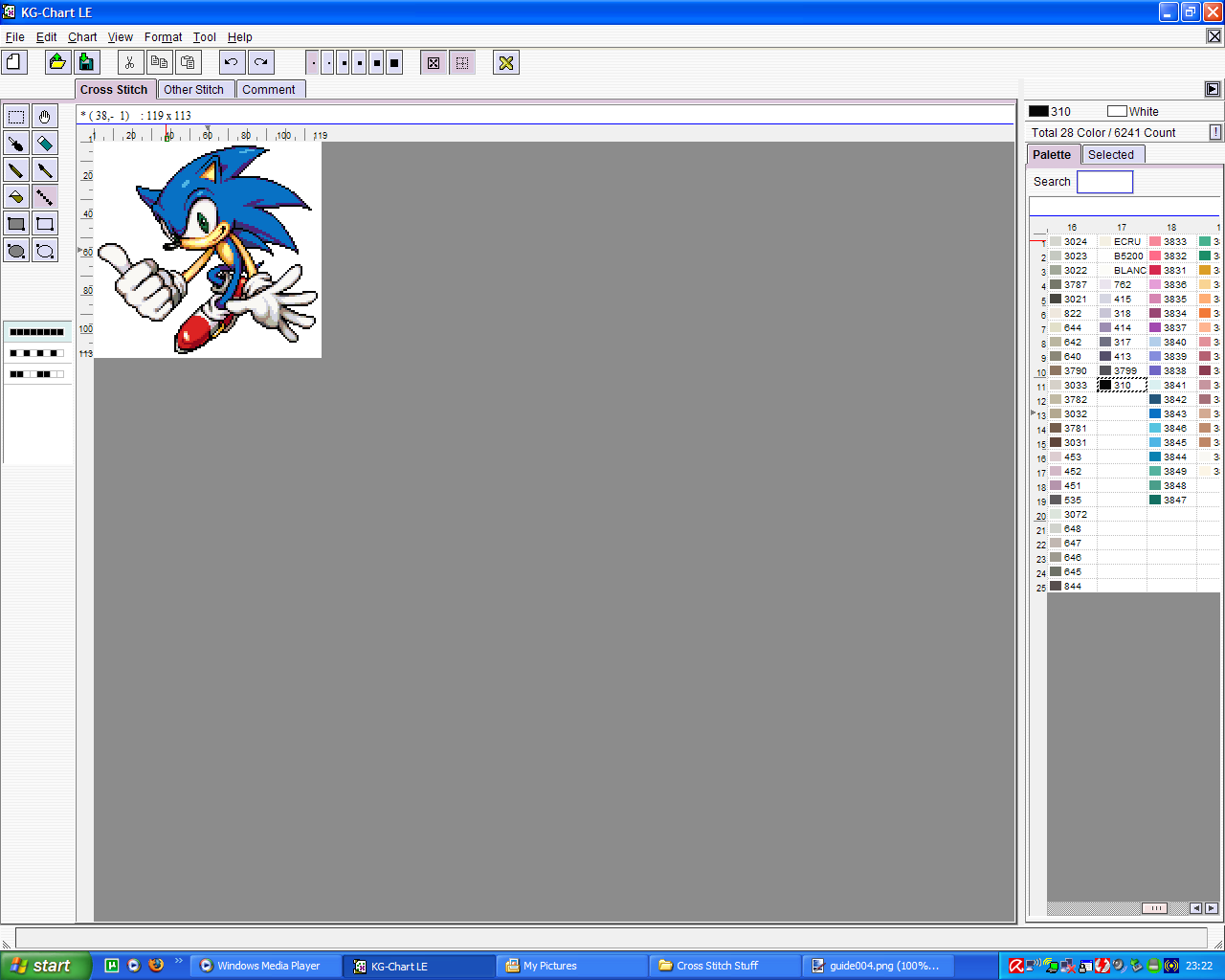
Task: Open the Help menu
Action: pyautogui.click(x=240, y=37)
